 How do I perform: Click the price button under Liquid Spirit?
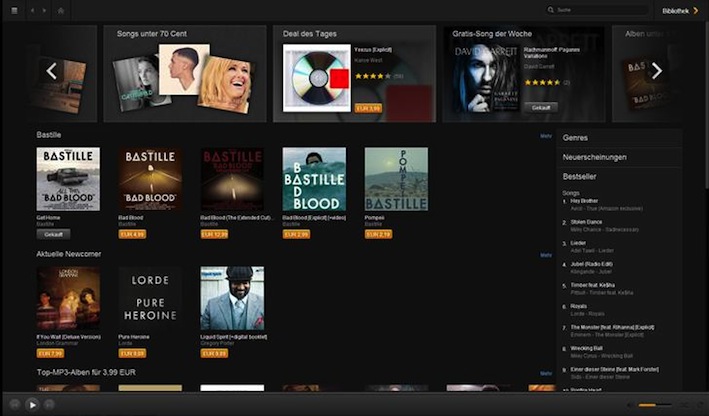pyautogui.click(x=214, y=353)
